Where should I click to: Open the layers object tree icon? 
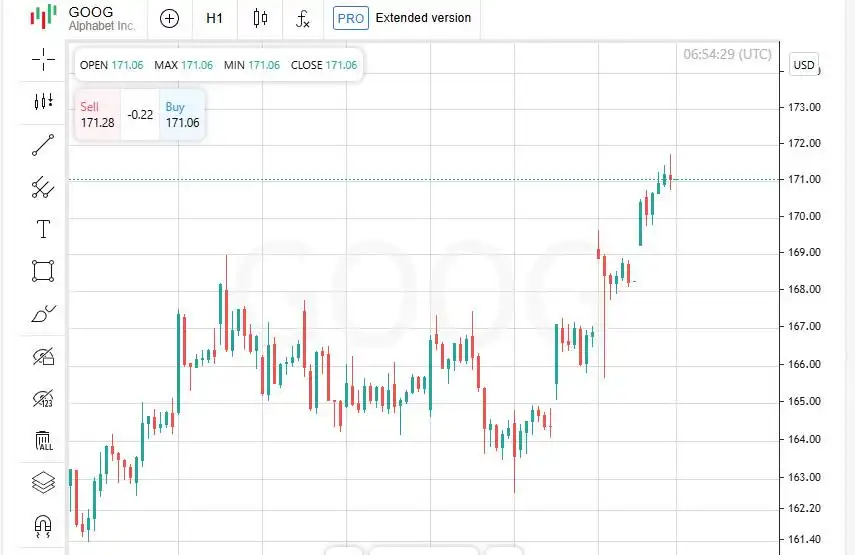pyautogui.click(x=43, y=482)
